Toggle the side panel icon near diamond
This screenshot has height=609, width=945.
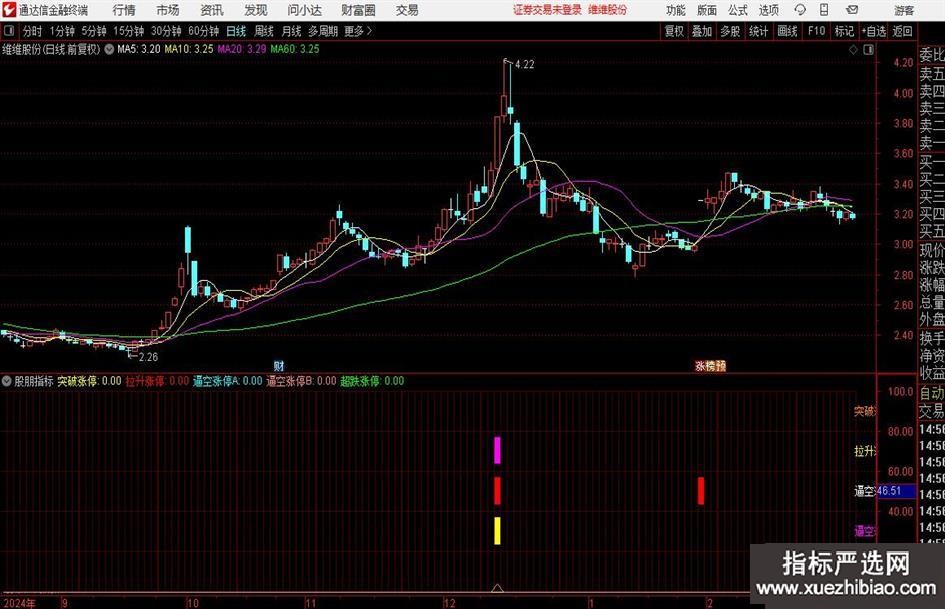(868, 50)
